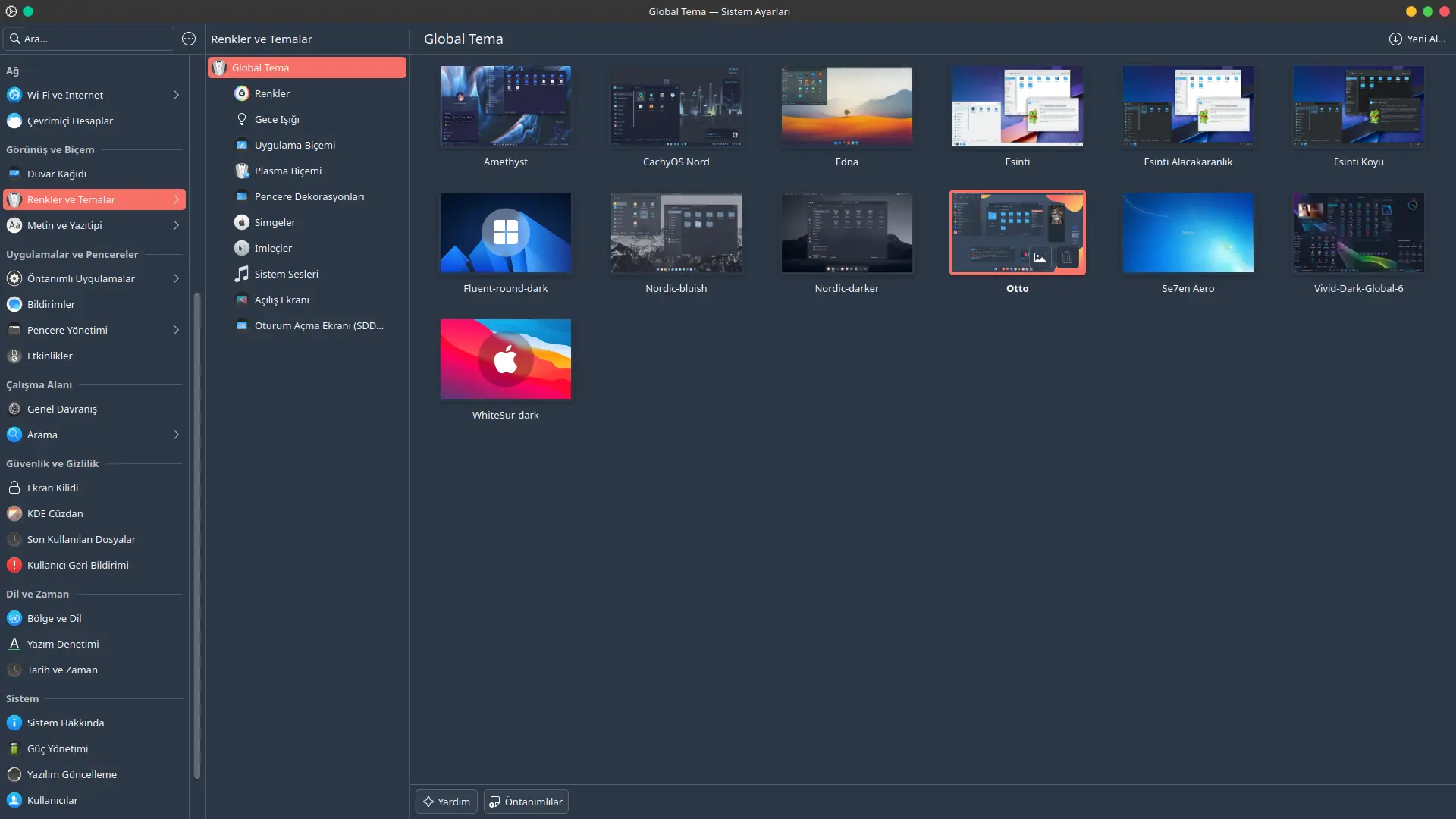1456x819 pixels.
Task: Select the Se7en Aero theme thumbnail
Action: point(1188,233)
